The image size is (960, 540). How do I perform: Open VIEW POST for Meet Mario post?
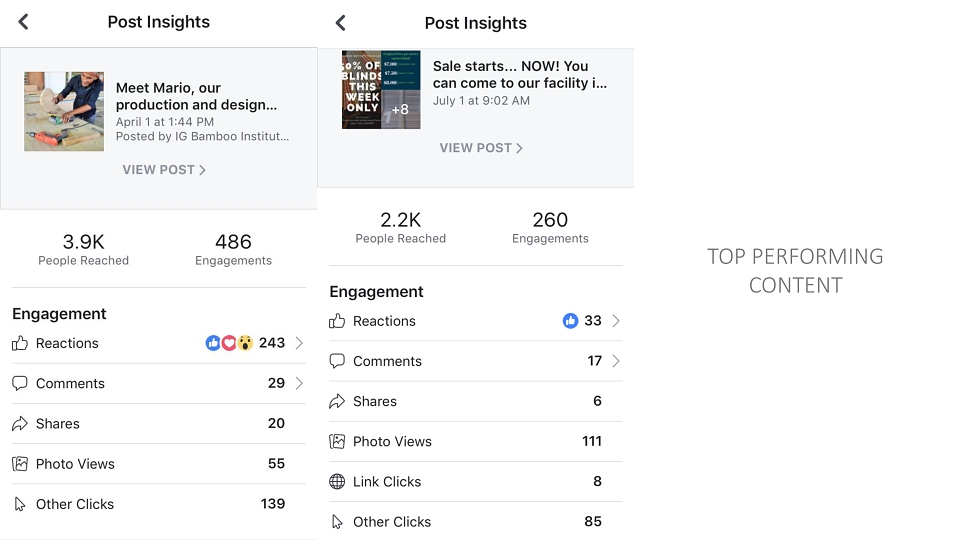point(163,170)
